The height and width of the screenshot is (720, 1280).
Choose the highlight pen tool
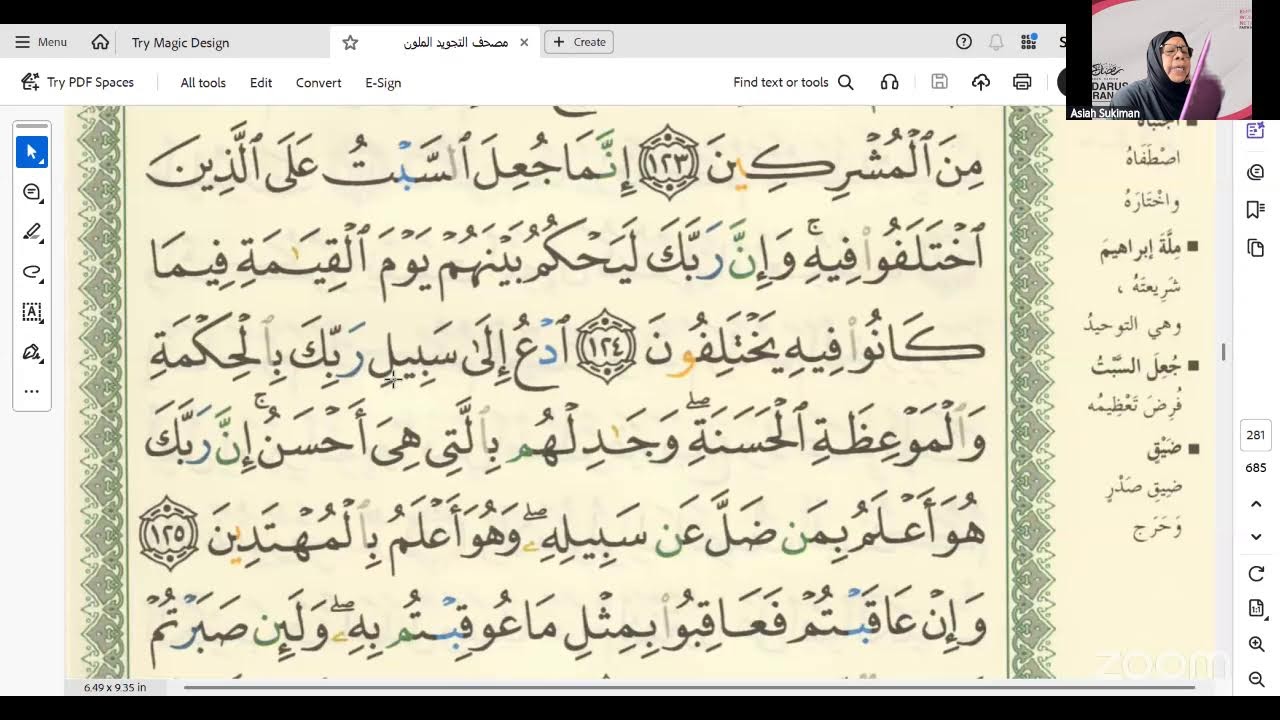[32, 232]
